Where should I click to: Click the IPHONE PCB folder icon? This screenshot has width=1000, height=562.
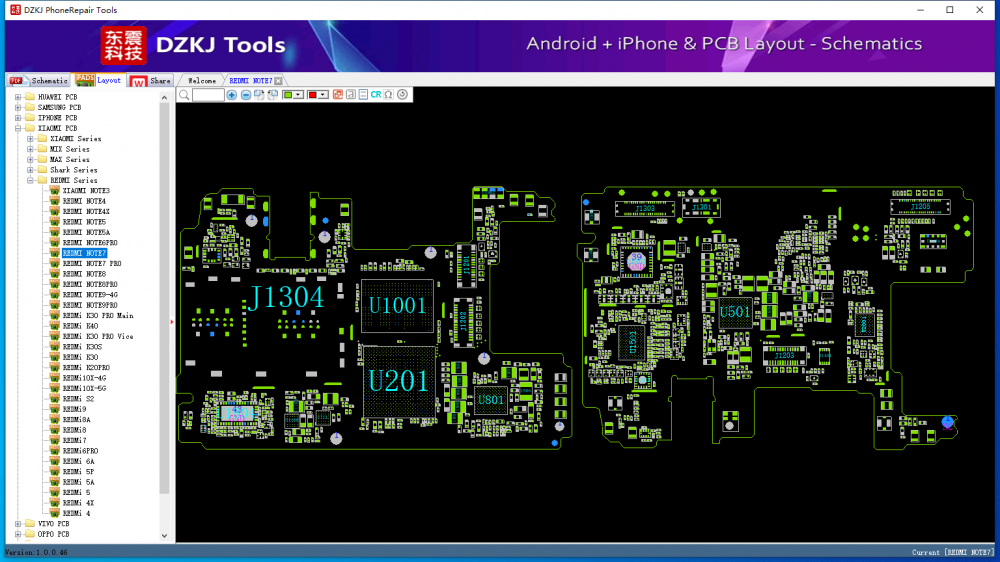pyautogui.click(x=30, y=118)
